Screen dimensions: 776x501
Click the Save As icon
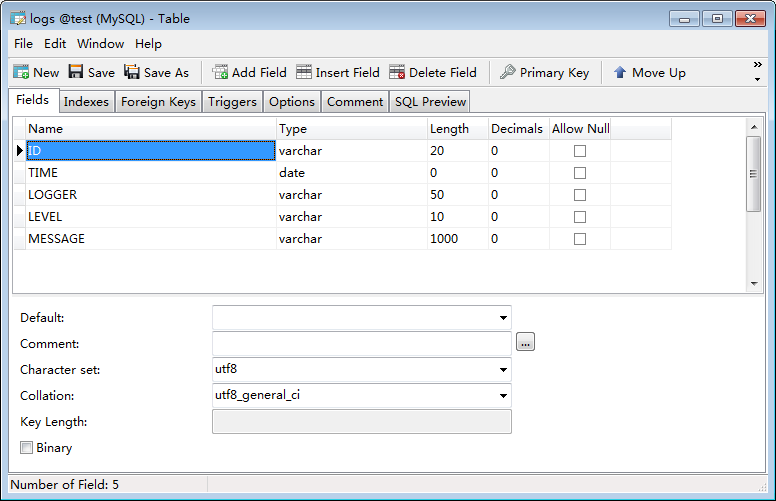(x=132, y=72)
